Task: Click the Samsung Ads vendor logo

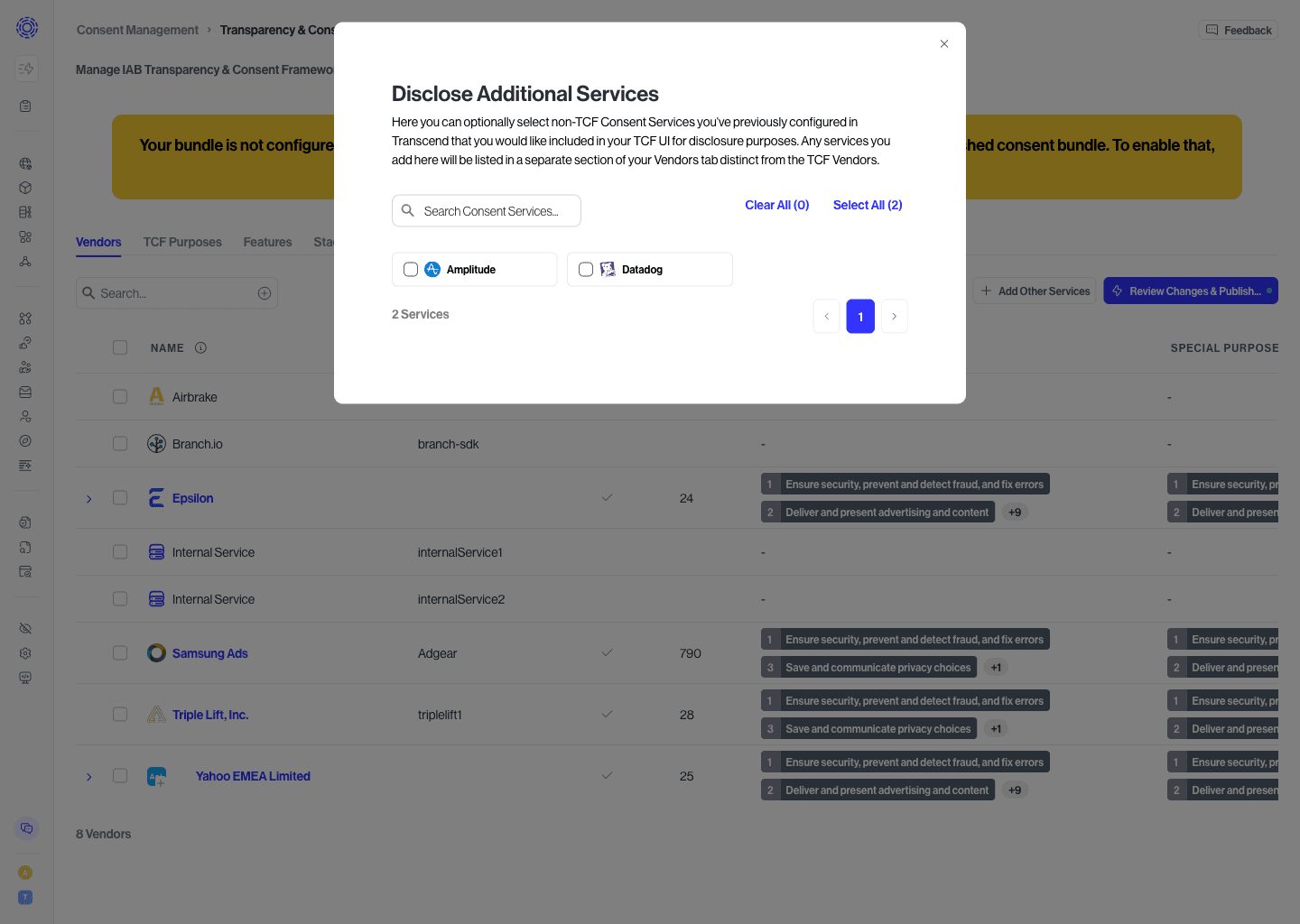Action: (156, 652)
